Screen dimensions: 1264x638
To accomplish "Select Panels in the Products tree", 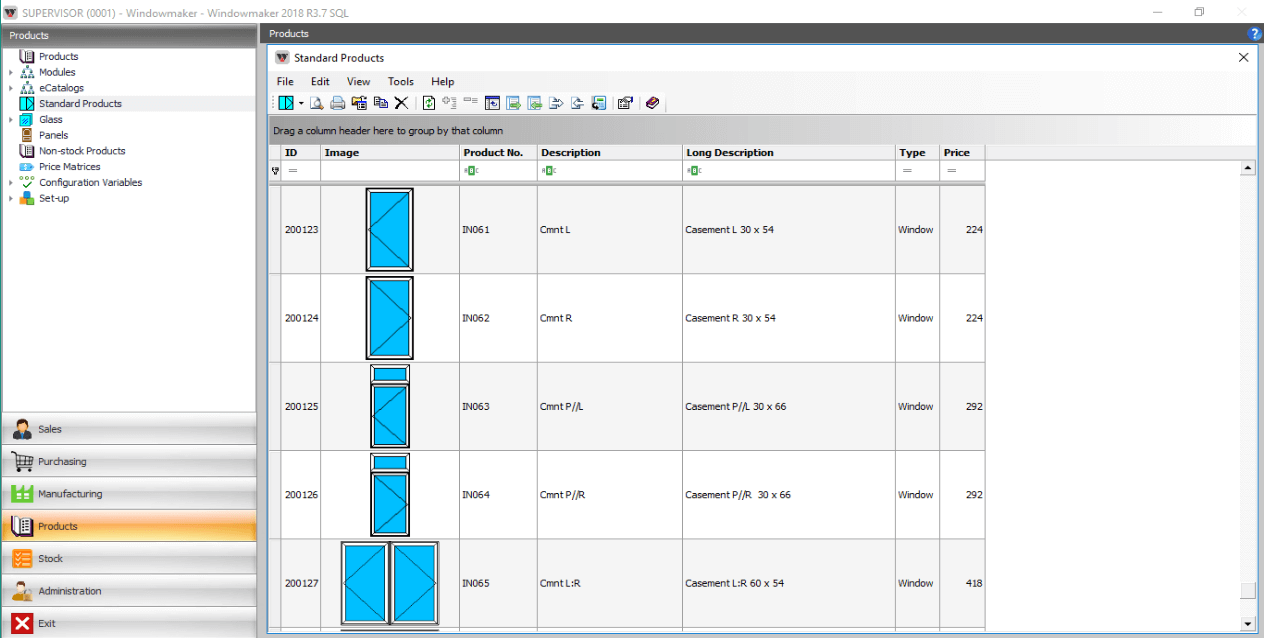I will [x=53, y=135].
